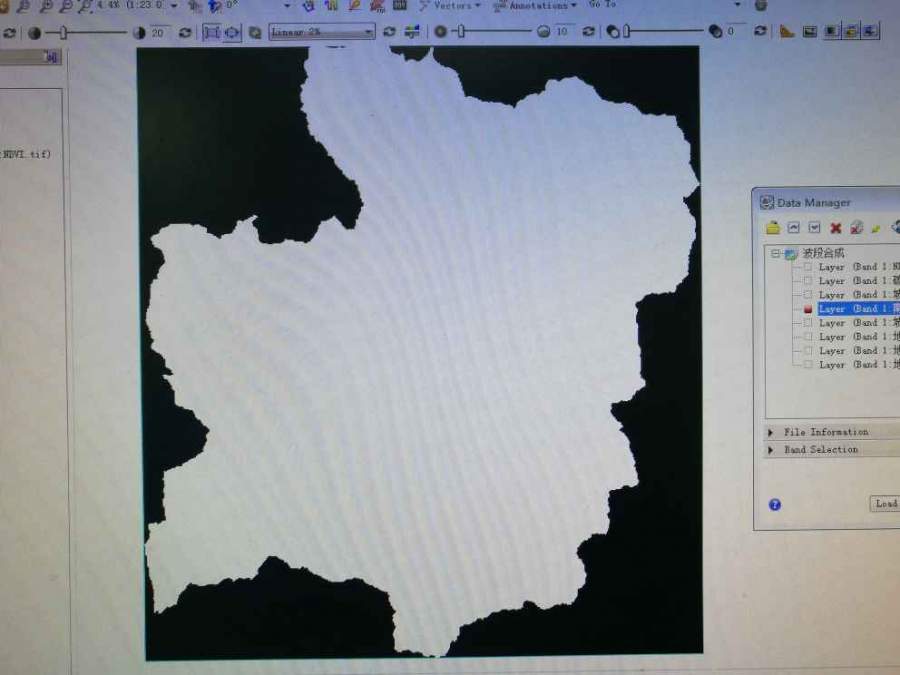This screenshot has width=900, height=675.
Task: Click the orange triangular ruler icon
Action: pyautogui.click(x=786, y=31)
